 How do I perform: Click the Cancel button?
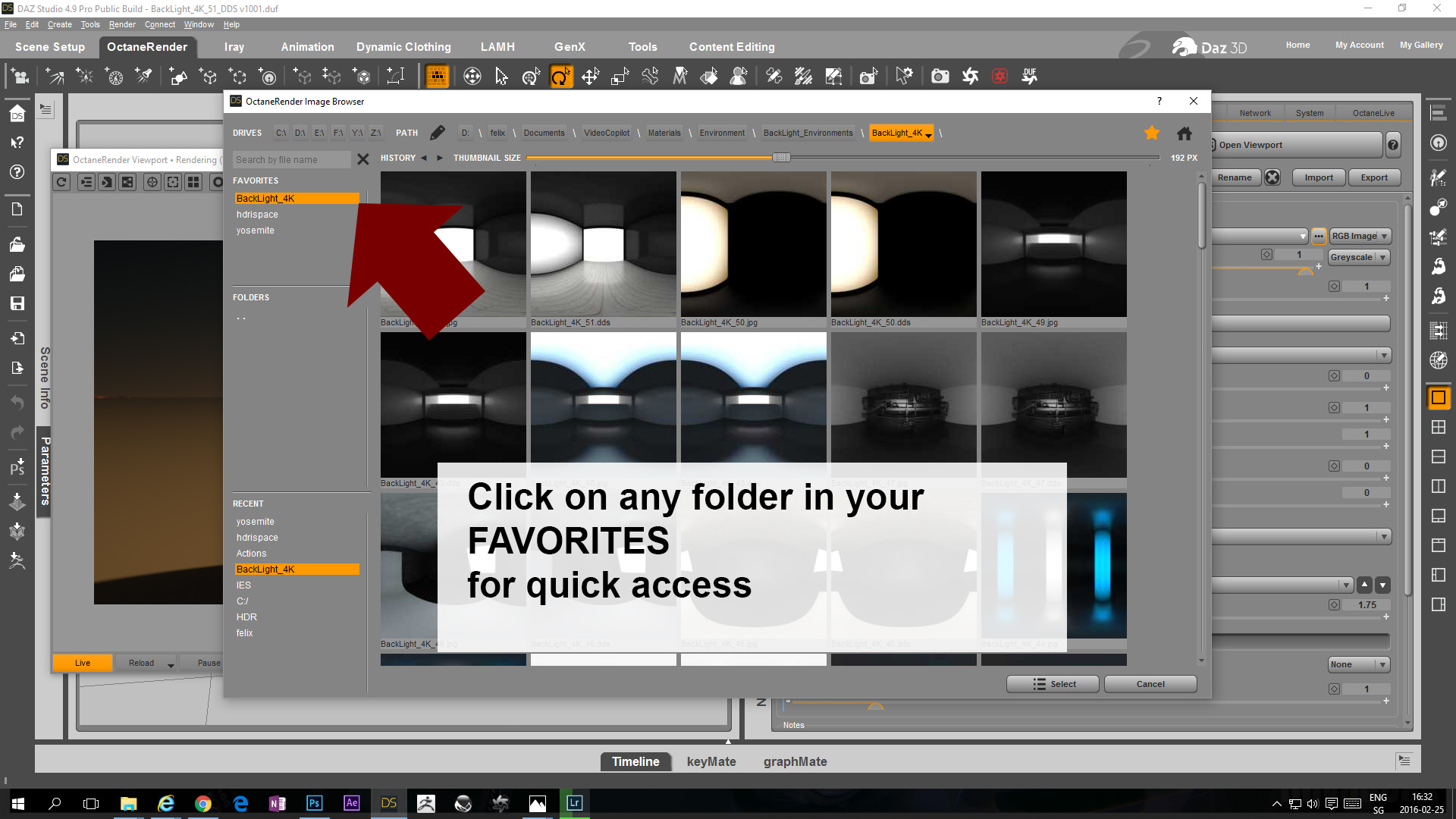[x=1150, y=684]
